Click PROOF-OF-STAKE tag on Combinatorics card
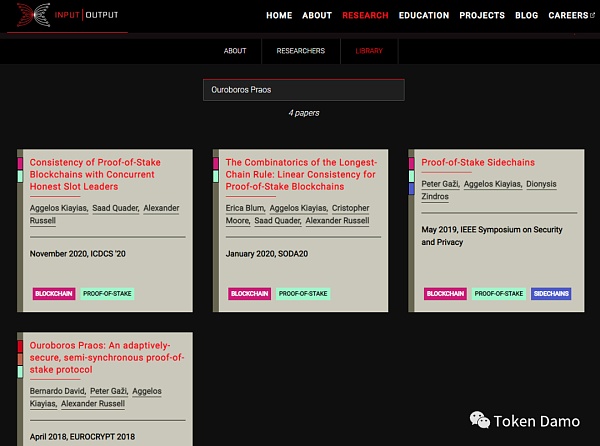This screenshot has height=446, width=600. 303,294
